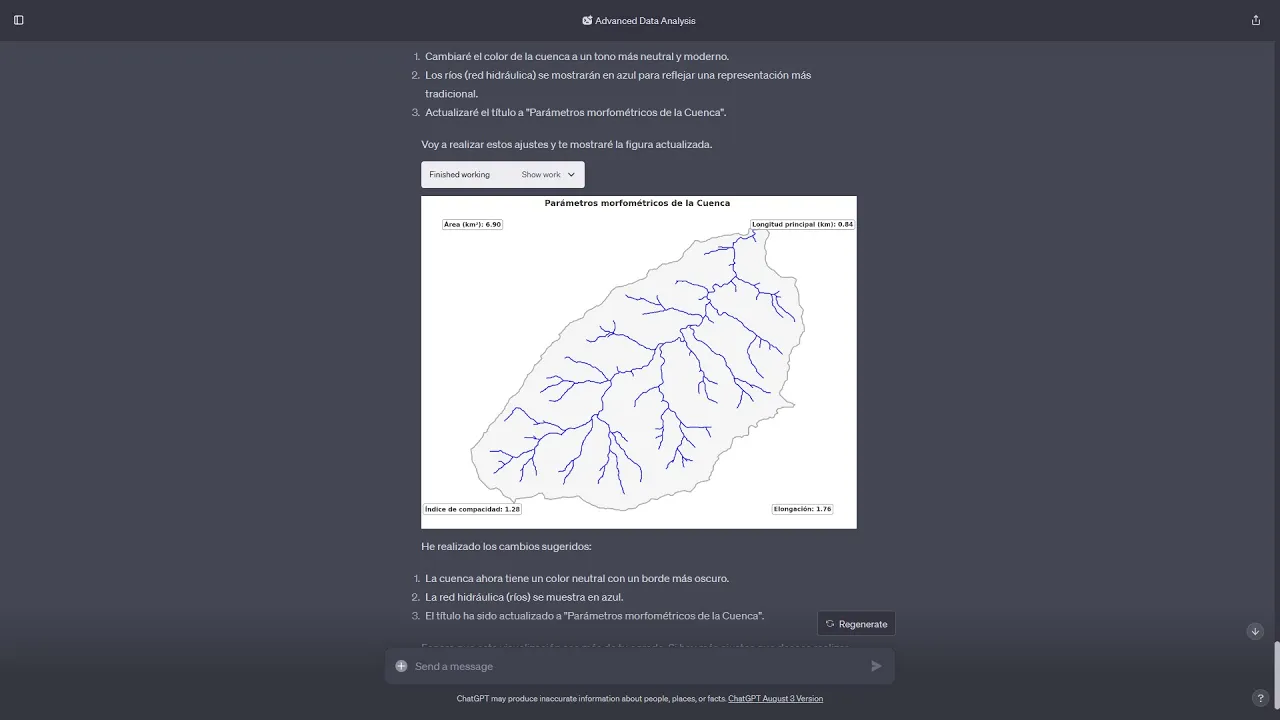The image size is (1280, 720).
Task: Click the line 'El título ha sido actualizado'
Action: click(x=594, y=616)
